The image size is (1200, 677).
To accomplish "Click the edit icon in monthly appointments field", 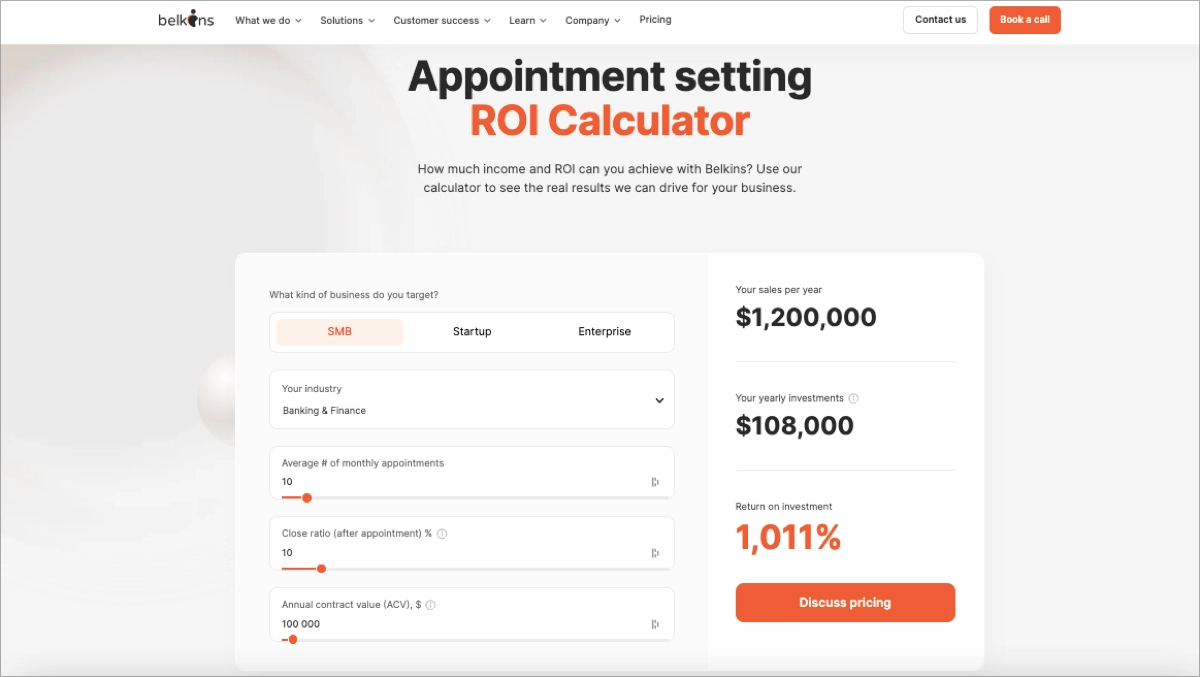I will pyautogui.click(x=655, y=481).
